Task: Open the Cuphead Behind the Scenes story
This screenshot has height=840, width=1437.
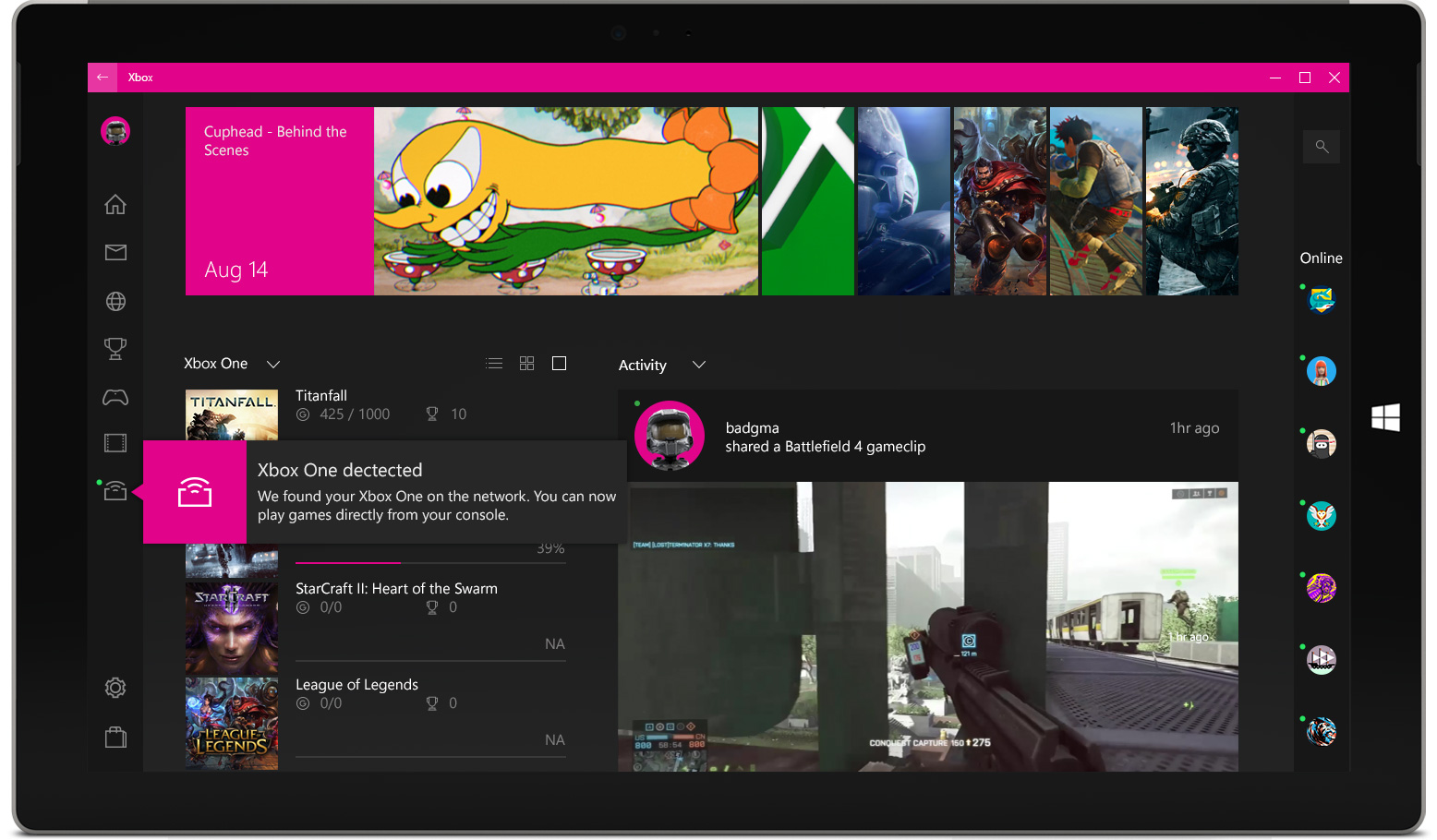Action: tap(277, 200)
